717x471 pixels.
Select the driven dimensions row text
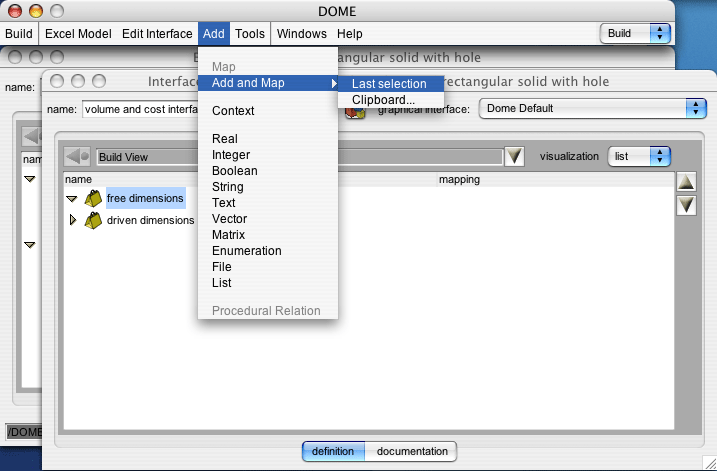150,220
